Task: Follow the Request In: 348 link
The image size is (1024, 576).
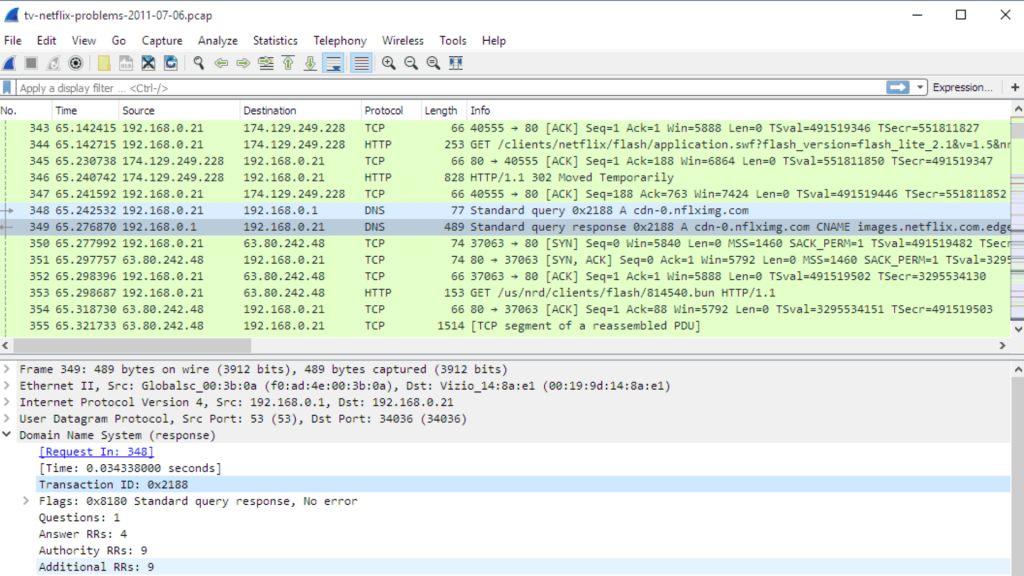Action: coord(95,451)
